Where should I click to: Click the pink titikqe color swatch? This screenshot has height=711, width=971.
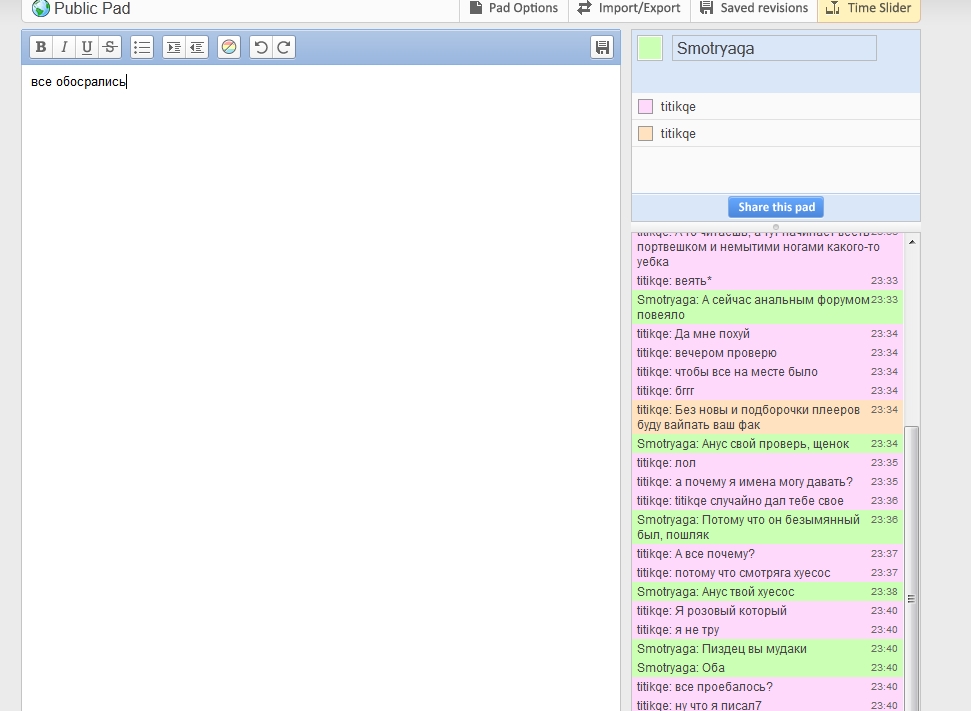pos(645,107)
